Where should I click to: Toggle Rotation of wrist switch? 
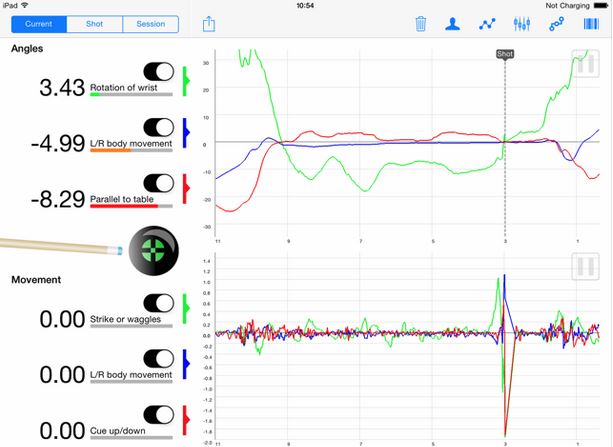159,72
